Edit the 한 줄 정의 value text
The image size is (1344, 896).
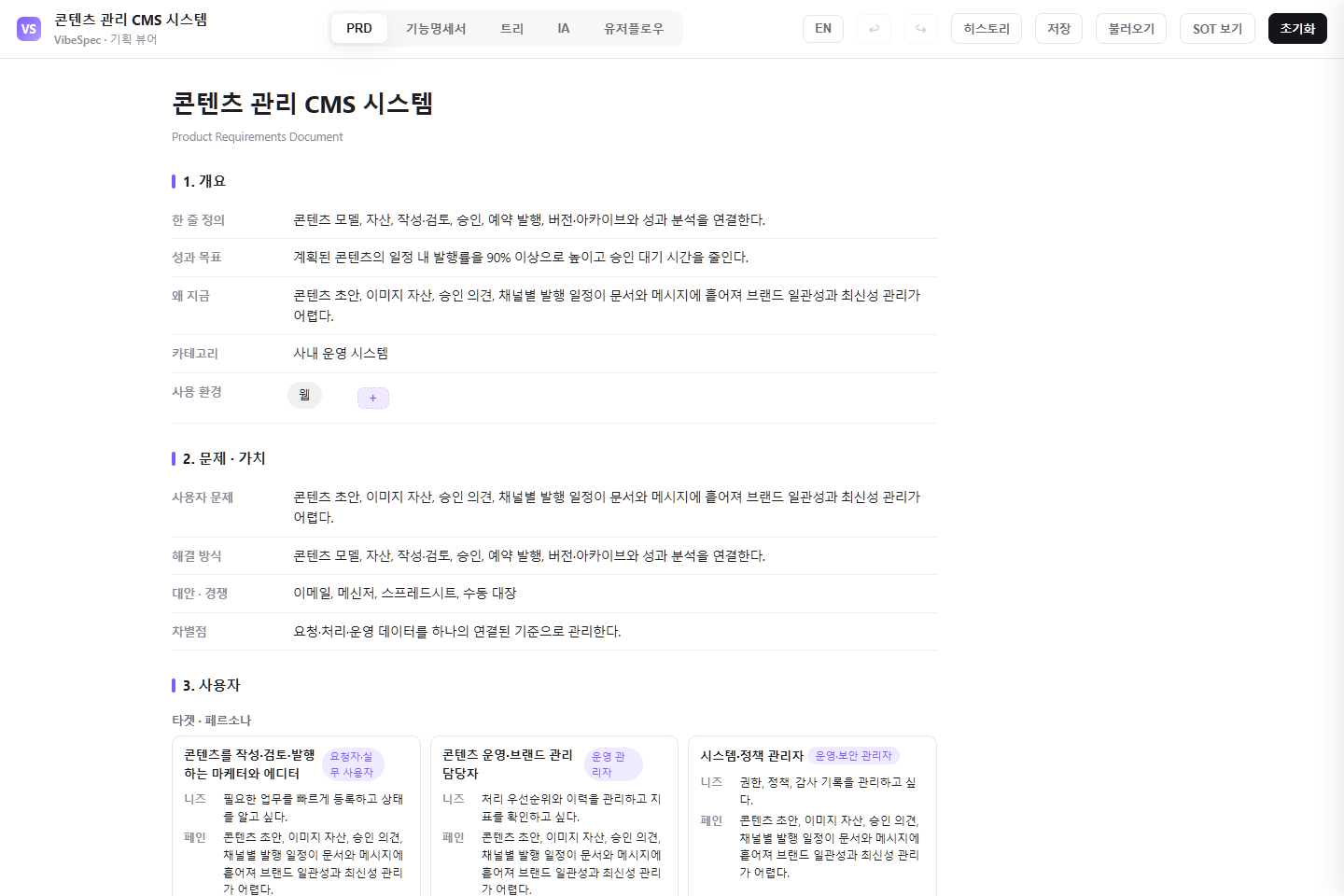click(x=529, y=220)
